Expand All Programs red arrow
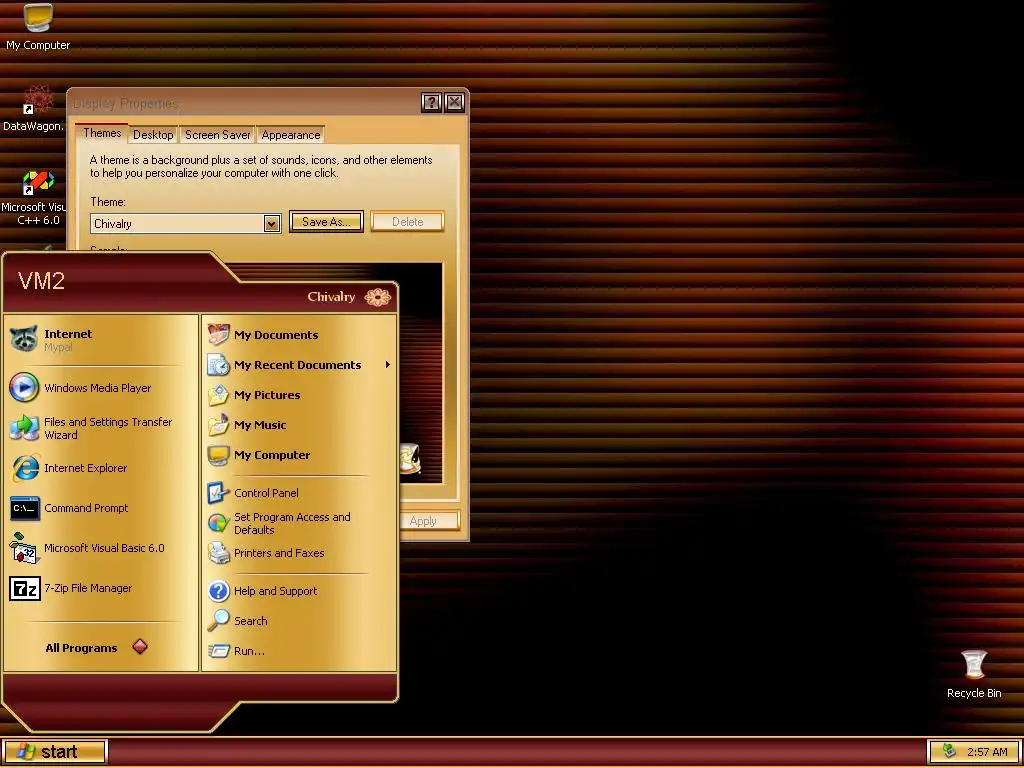1024x768 pixels. (x=140, y=647)
